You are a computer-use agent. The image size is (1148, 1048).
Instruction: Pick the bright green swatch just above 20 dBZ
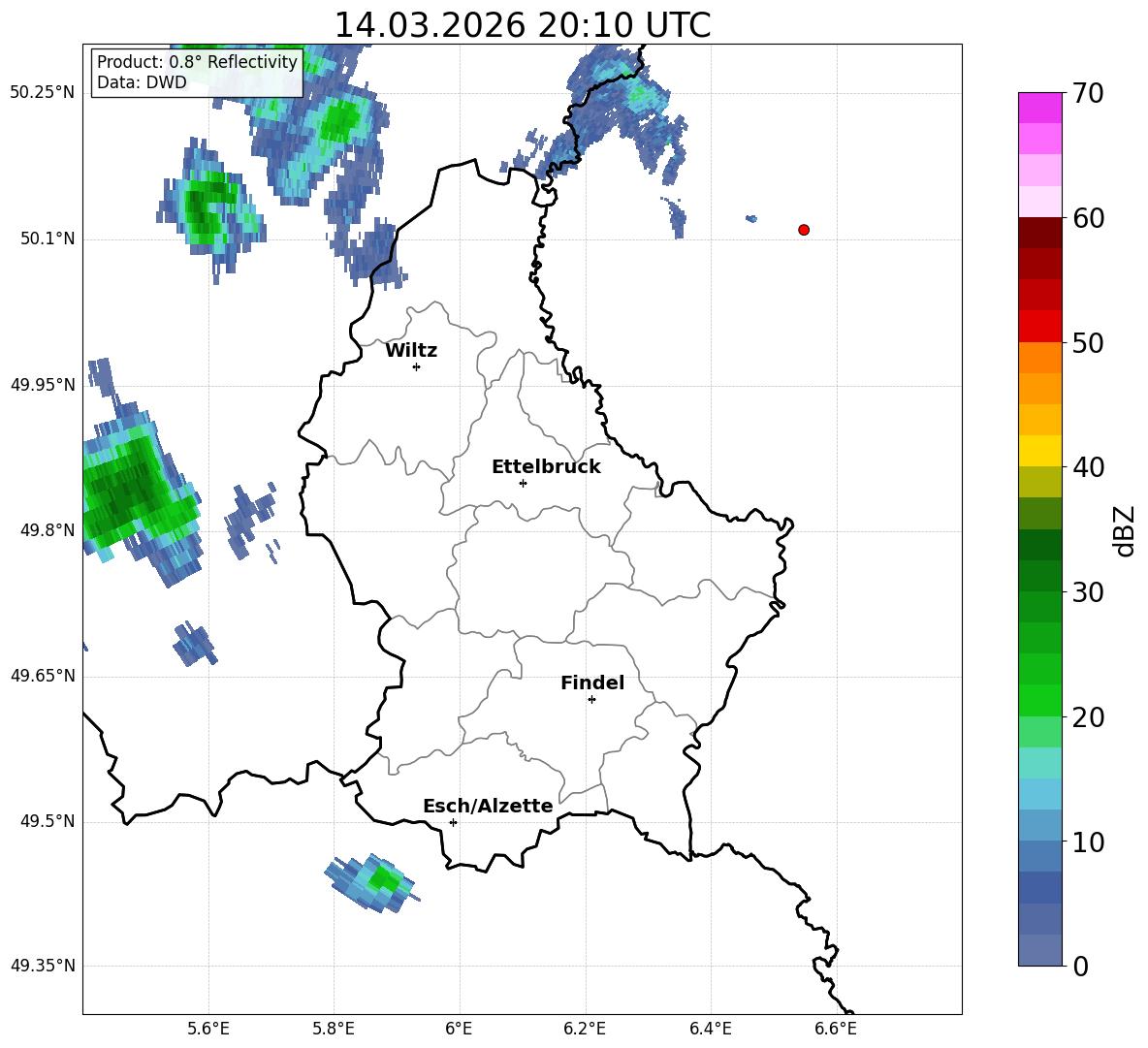click(1039, 700)
